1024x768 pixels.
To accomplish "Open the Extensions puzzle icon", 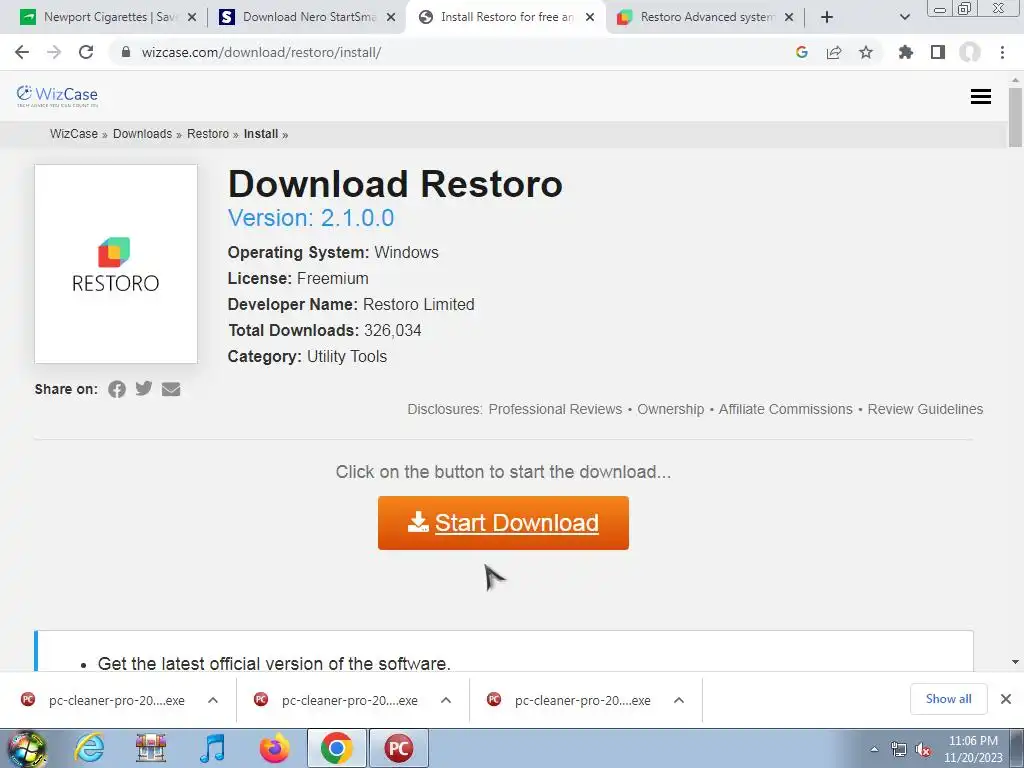I will [x=906, y=52].
